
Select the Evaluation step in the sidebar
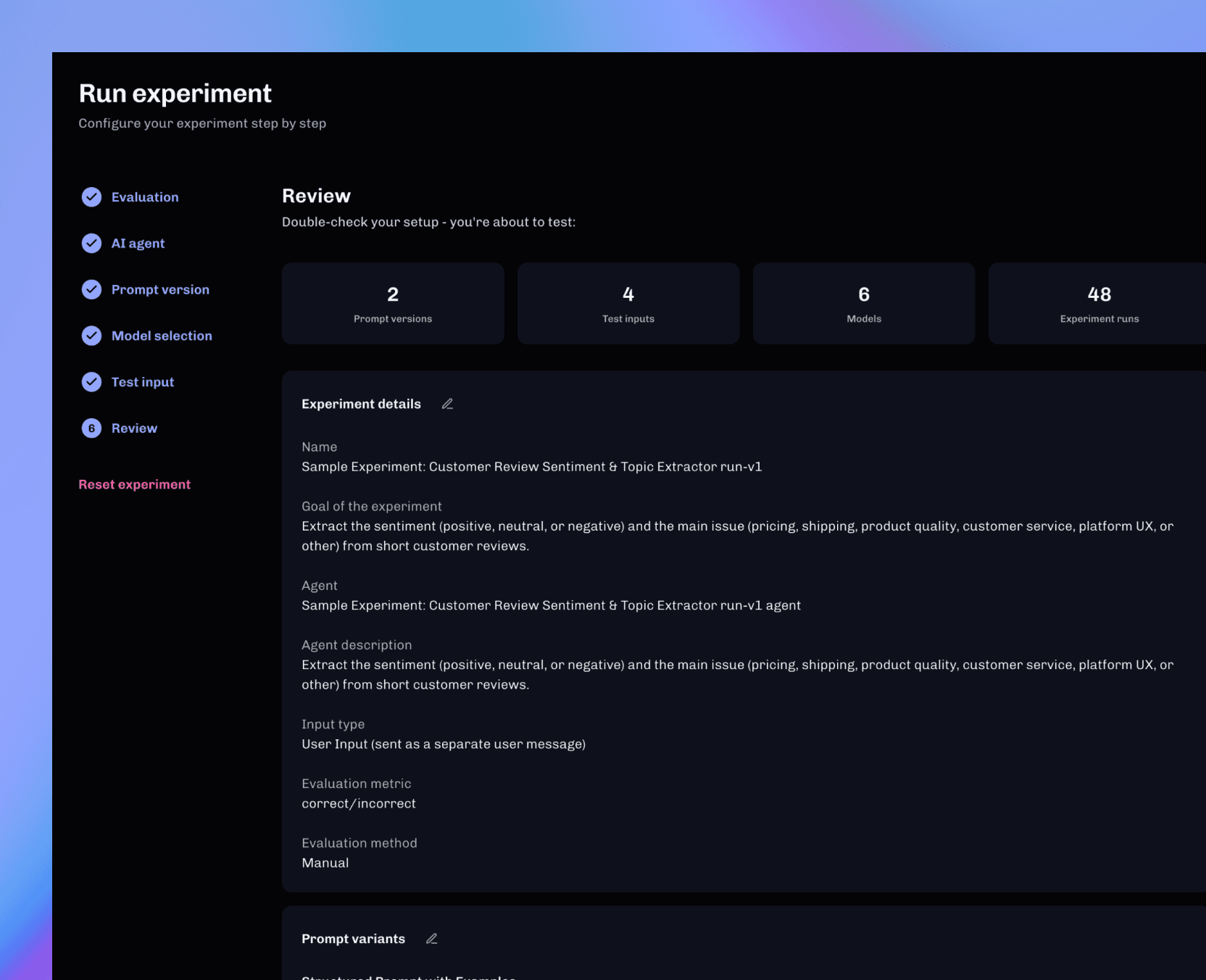pos(145,196)
